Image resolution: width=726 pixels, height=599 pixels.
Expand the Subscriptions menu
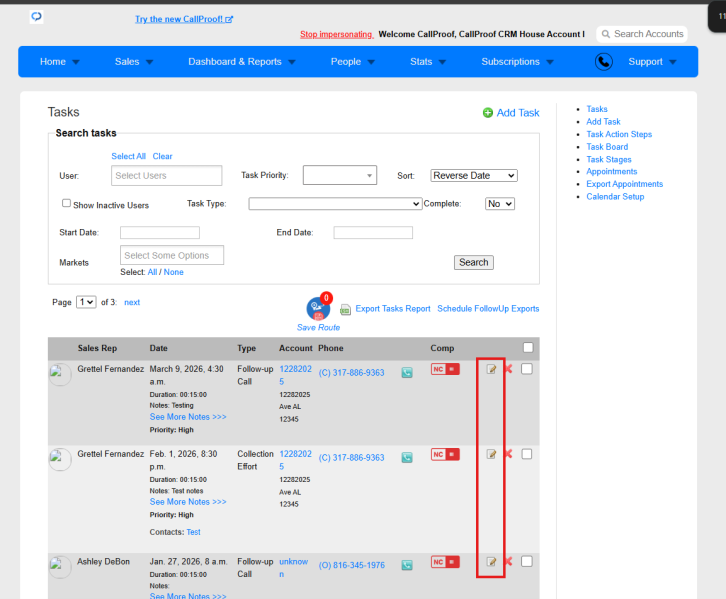517,62
